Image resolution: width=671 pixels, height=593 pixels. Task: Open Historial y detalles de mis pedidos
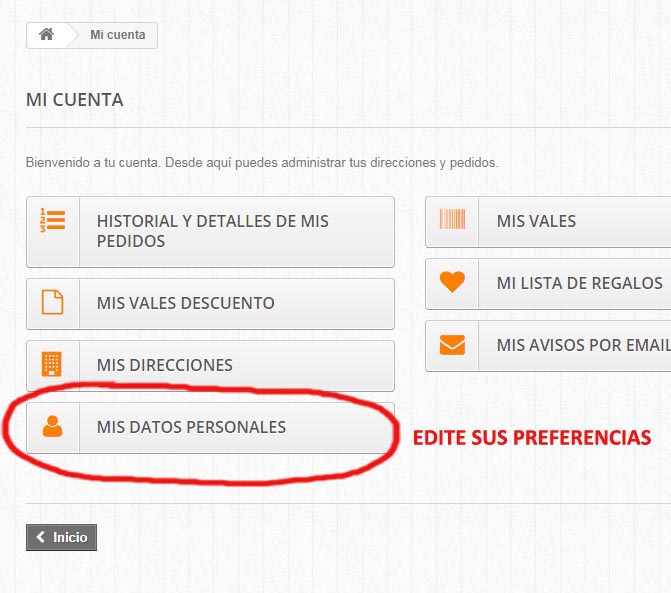[x=211, y=232]
